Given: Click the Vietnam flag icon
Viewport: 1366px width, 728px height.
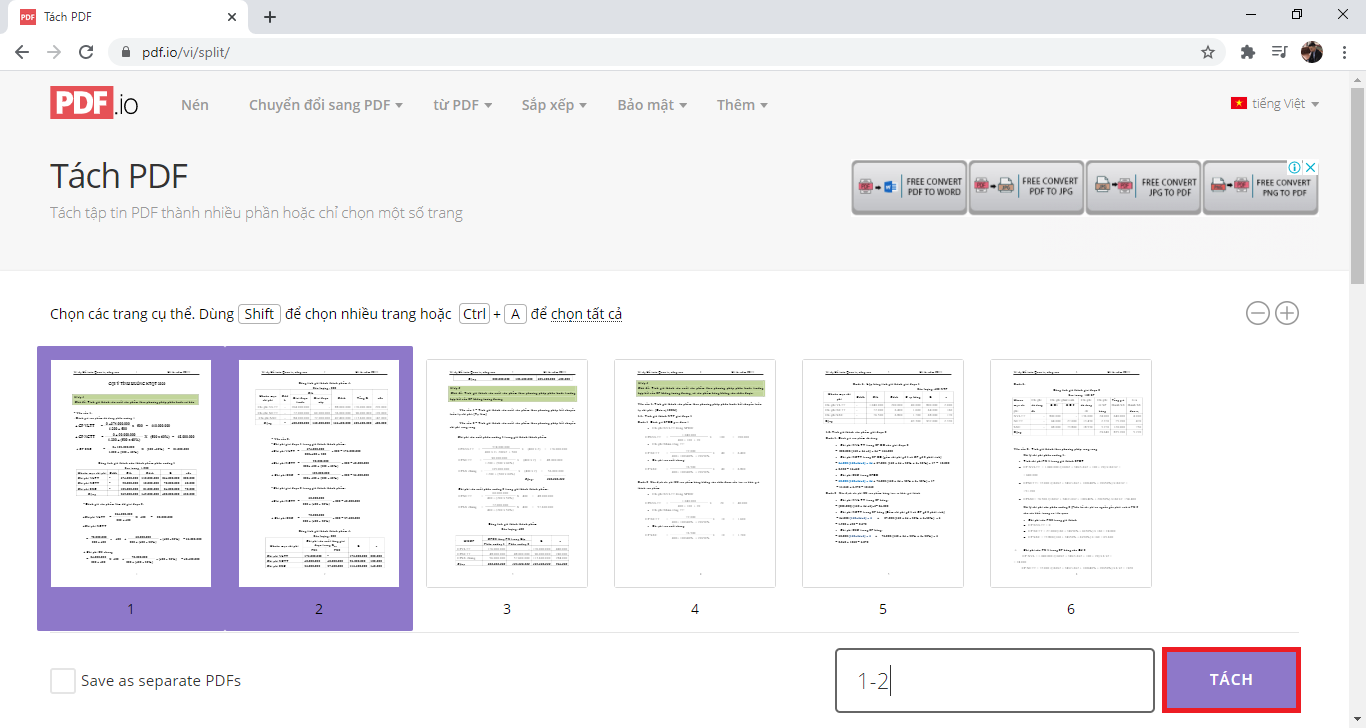Looking at the screenshot, I should point(1239,104).
